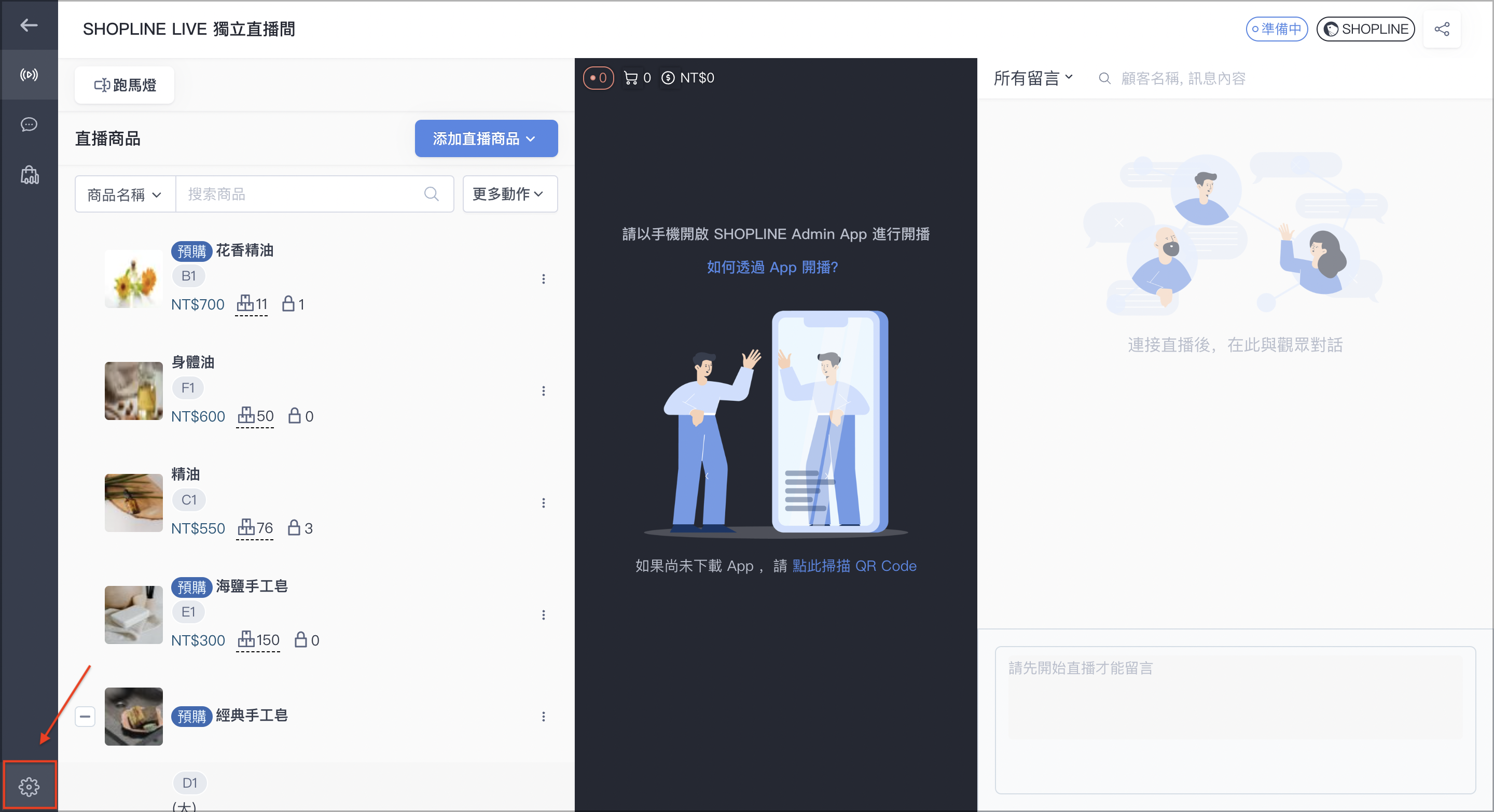This screenshot has width=1494, height=812.
Task: Click the 準備中 status badge
Action: [1277, 29]
